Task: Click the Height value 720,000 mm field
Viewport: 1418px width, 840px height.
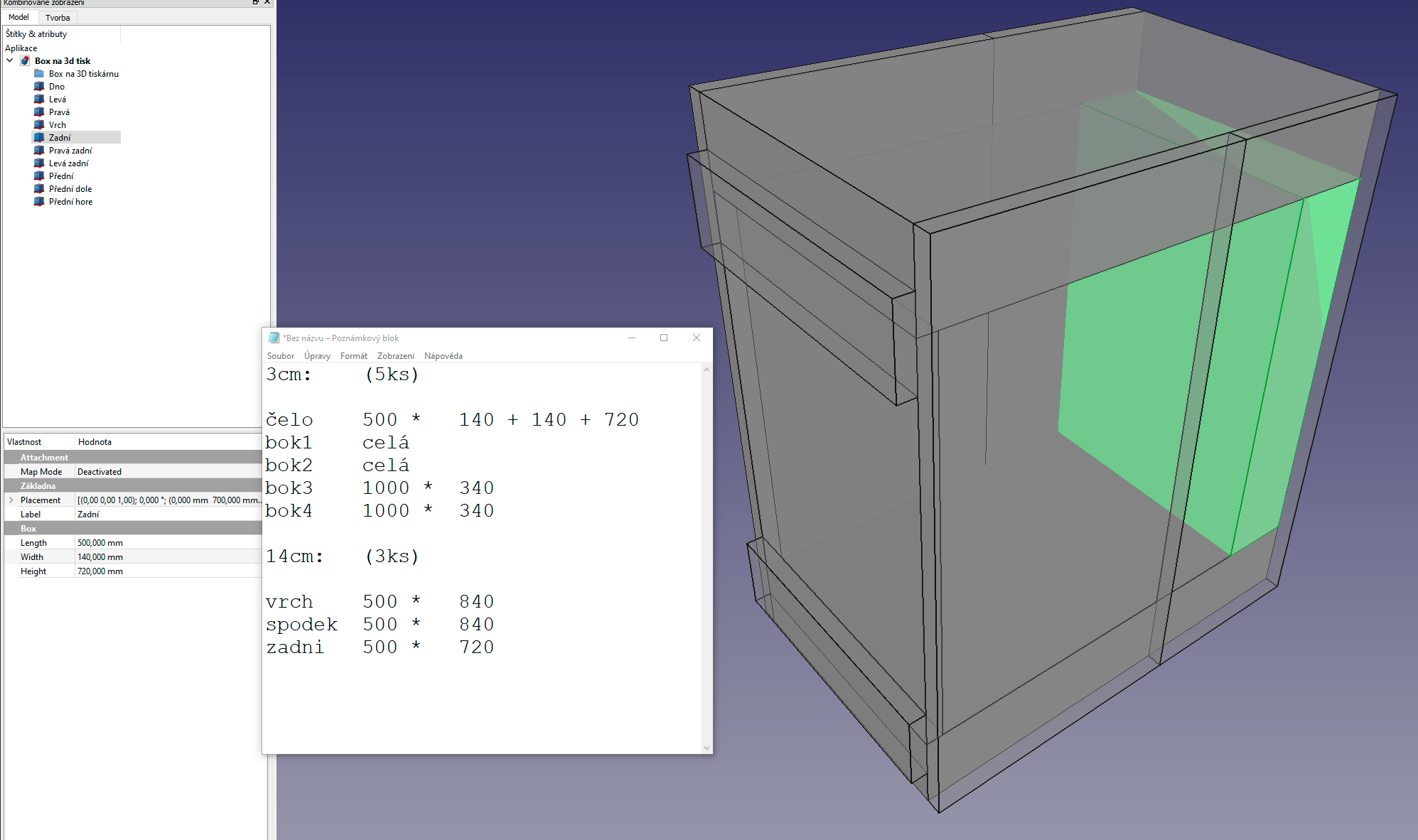Action: tap(167, 571)
